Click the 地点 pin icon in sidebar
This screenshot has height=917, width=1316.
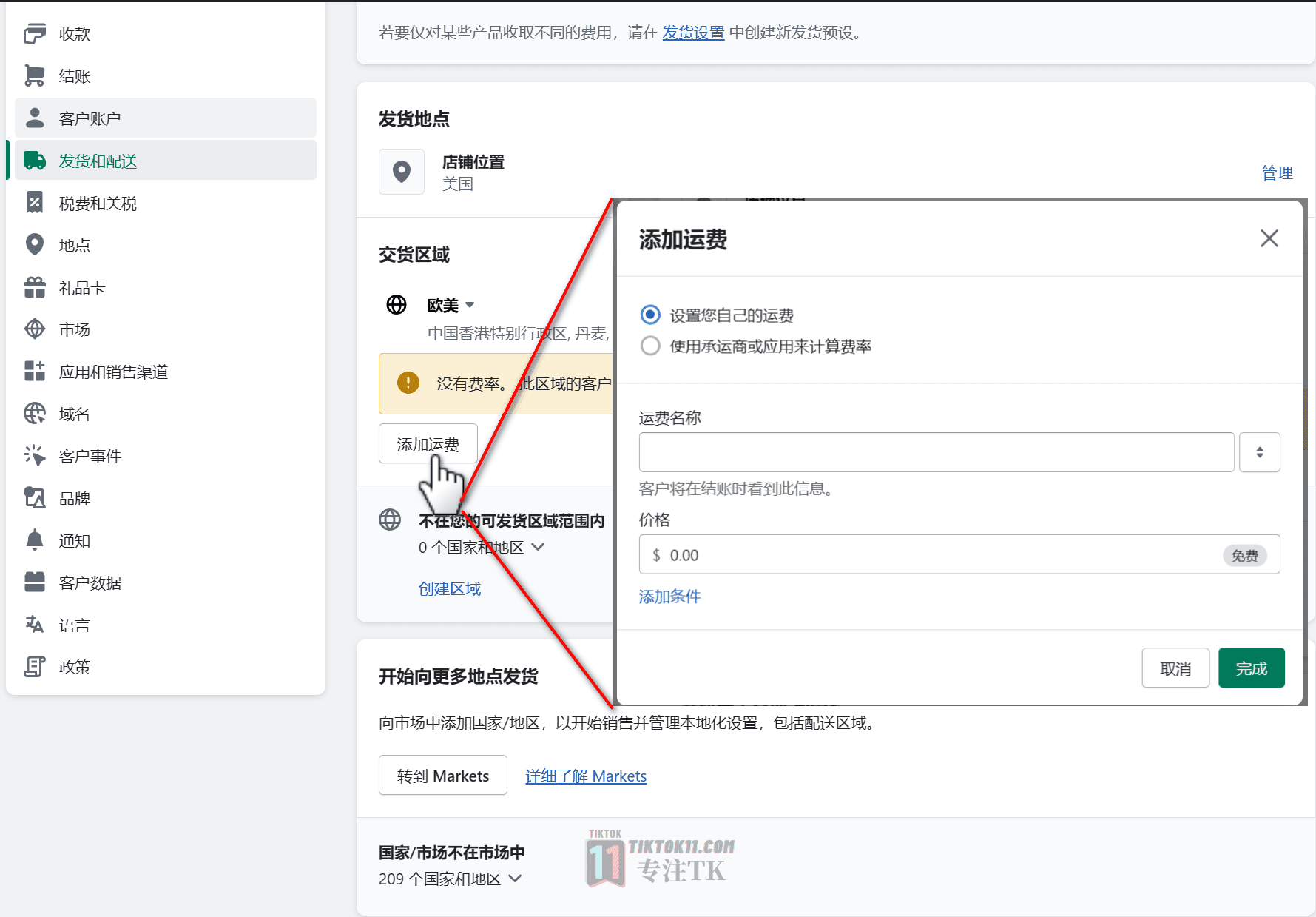tap(35, 245)
